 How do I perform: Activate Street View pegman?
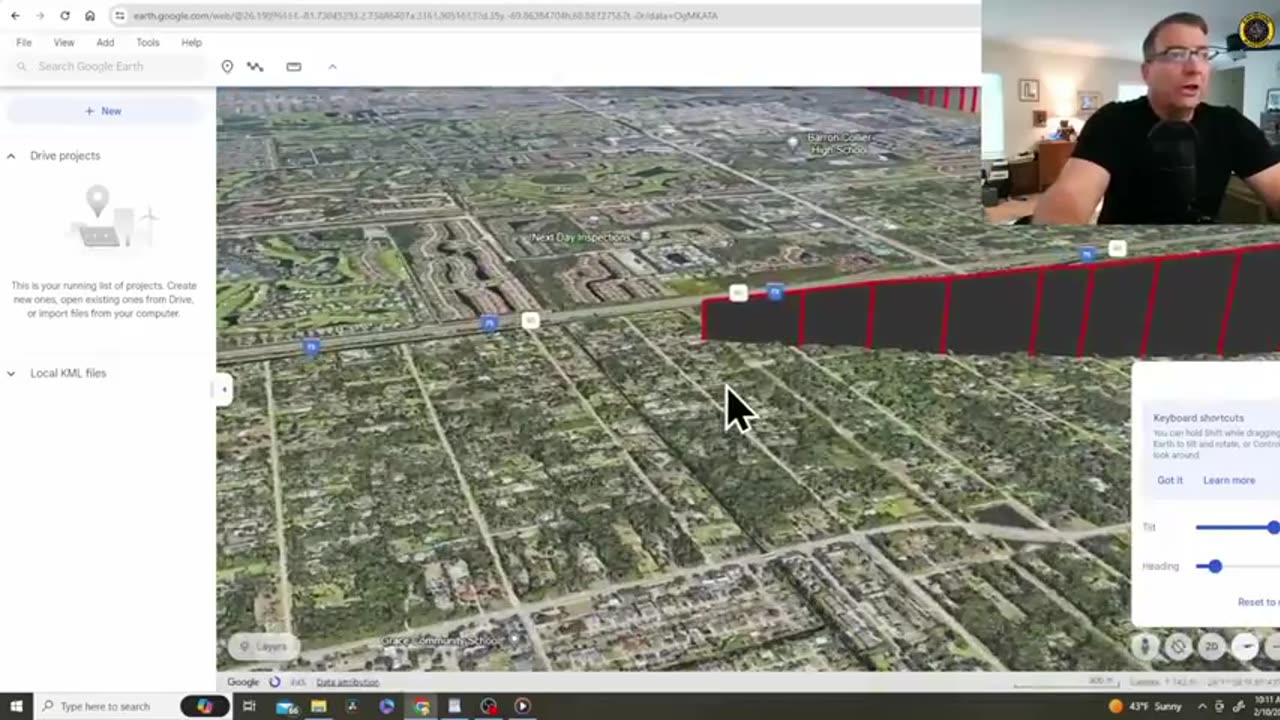1146,647
